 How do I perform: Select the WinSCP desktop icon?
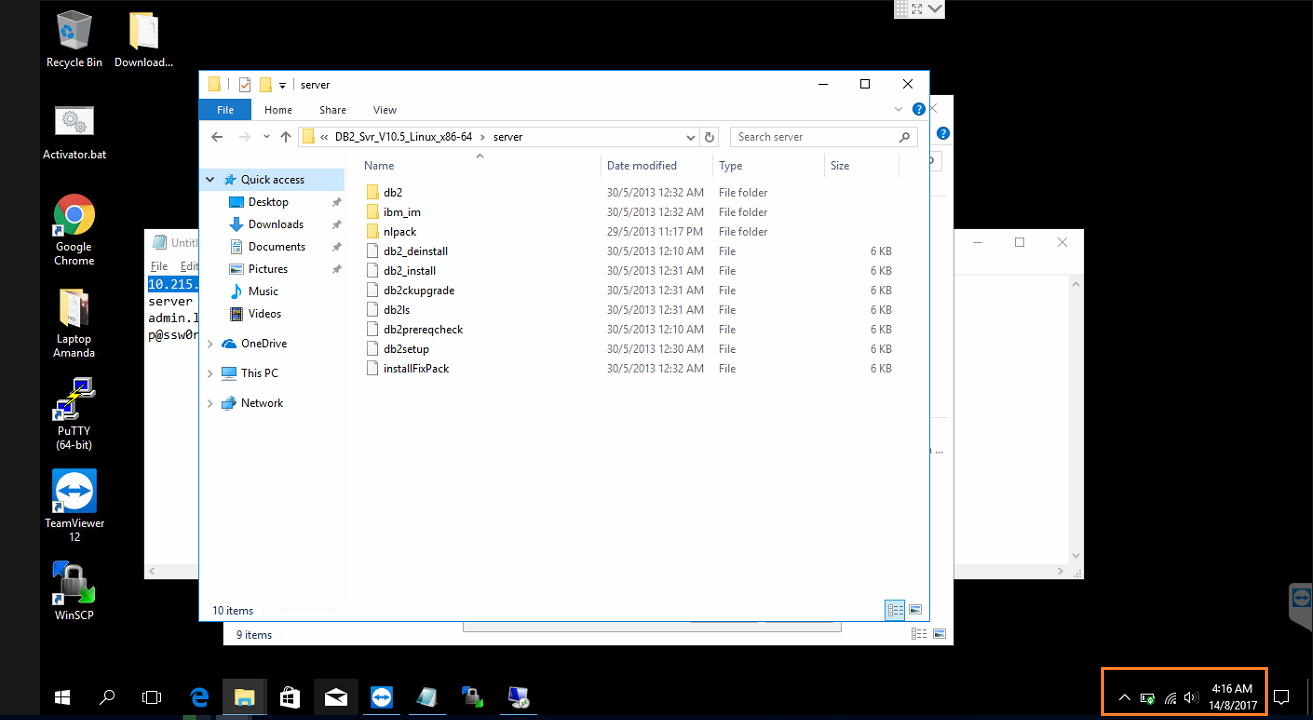coord(74,584)
